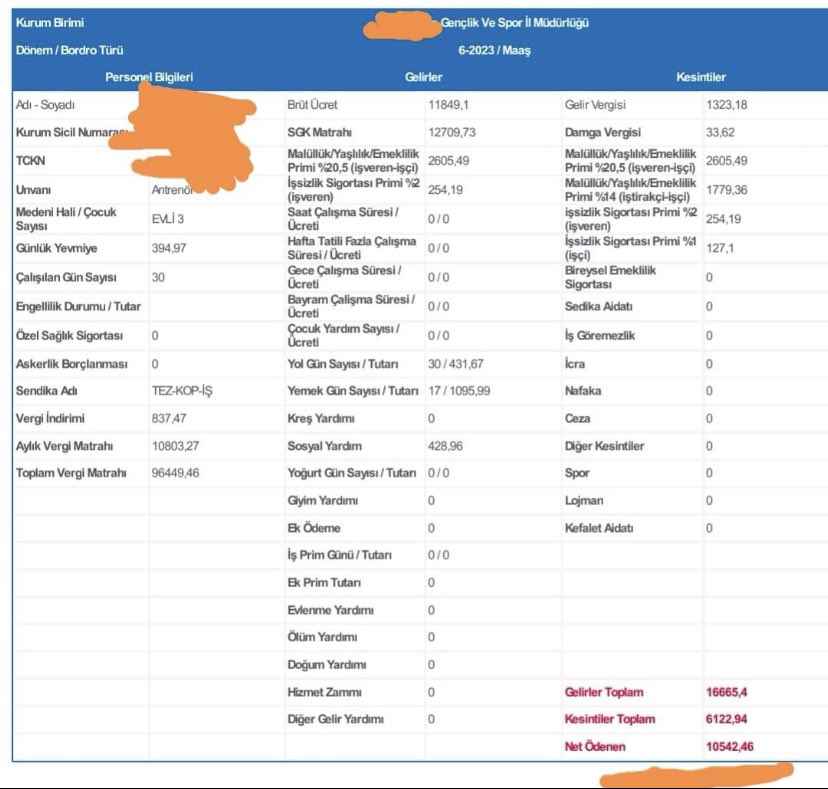
Task: Click the 'Damga Vergisi' deduction label
Action: 603,132
